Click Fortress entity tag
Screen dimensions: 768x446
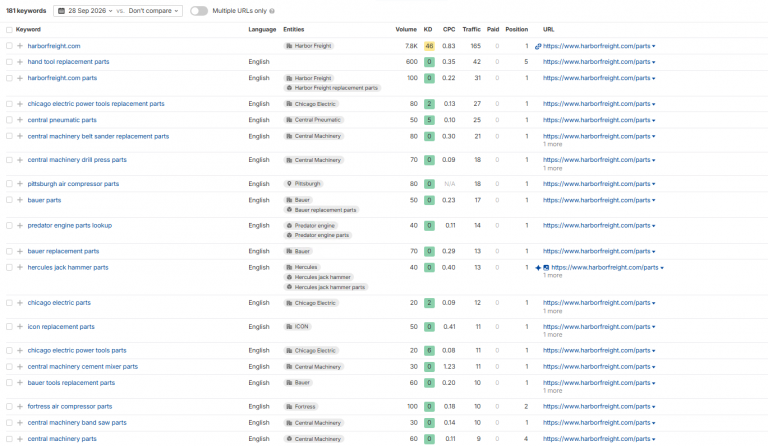point(301,406)
